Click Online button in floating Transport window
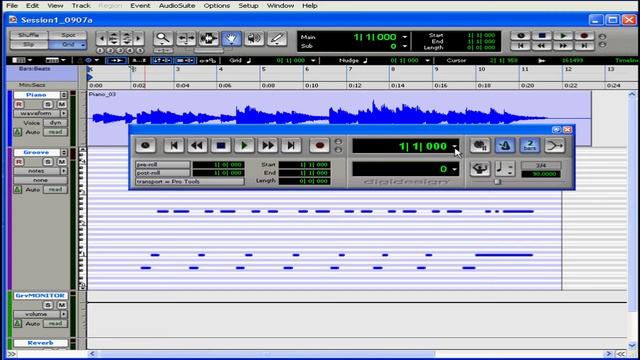Screen dimensions: 640x360 (x=146, y=145)
